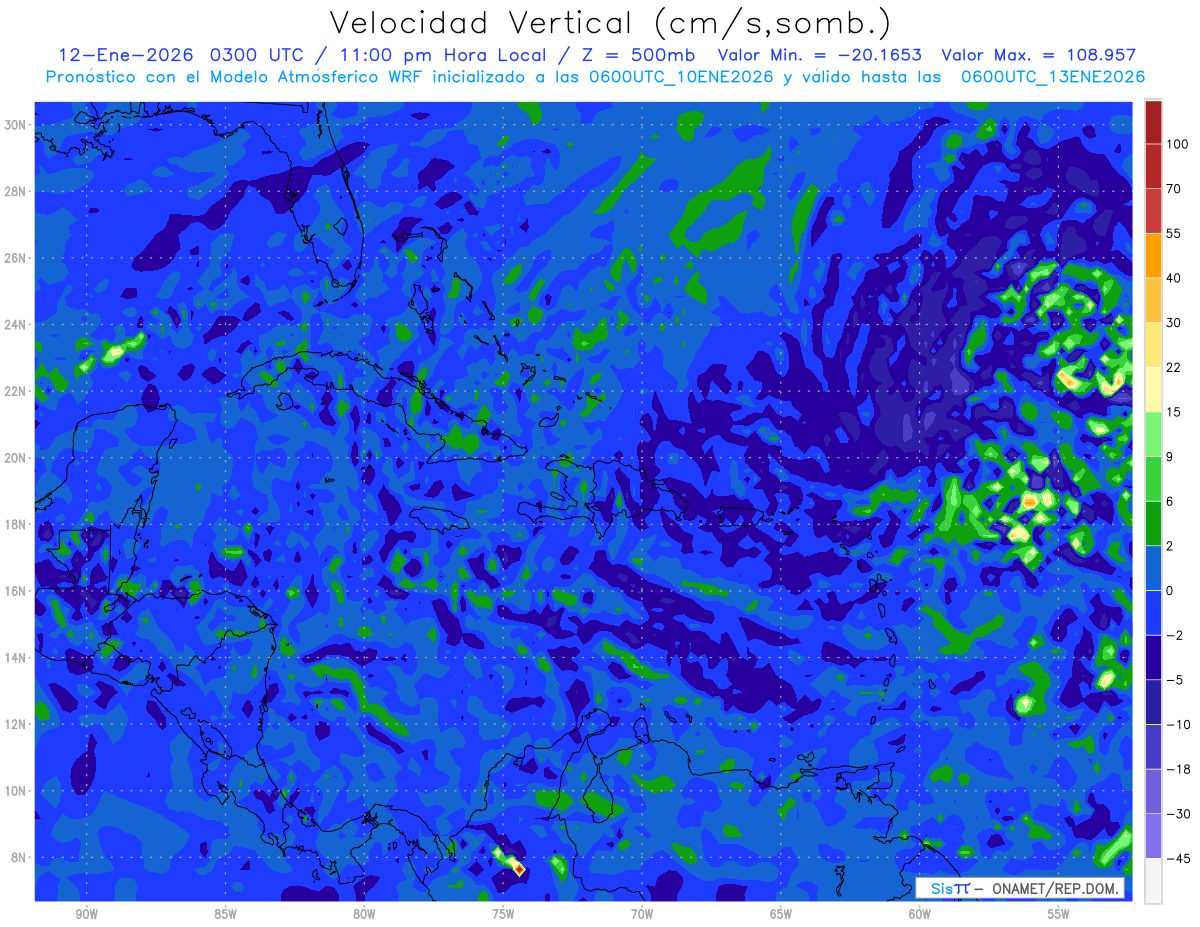Image resolution: width=1200 pixels, height=927 pixels.
Task: Click the 90W longitude axis label
Action: [86, 914]
